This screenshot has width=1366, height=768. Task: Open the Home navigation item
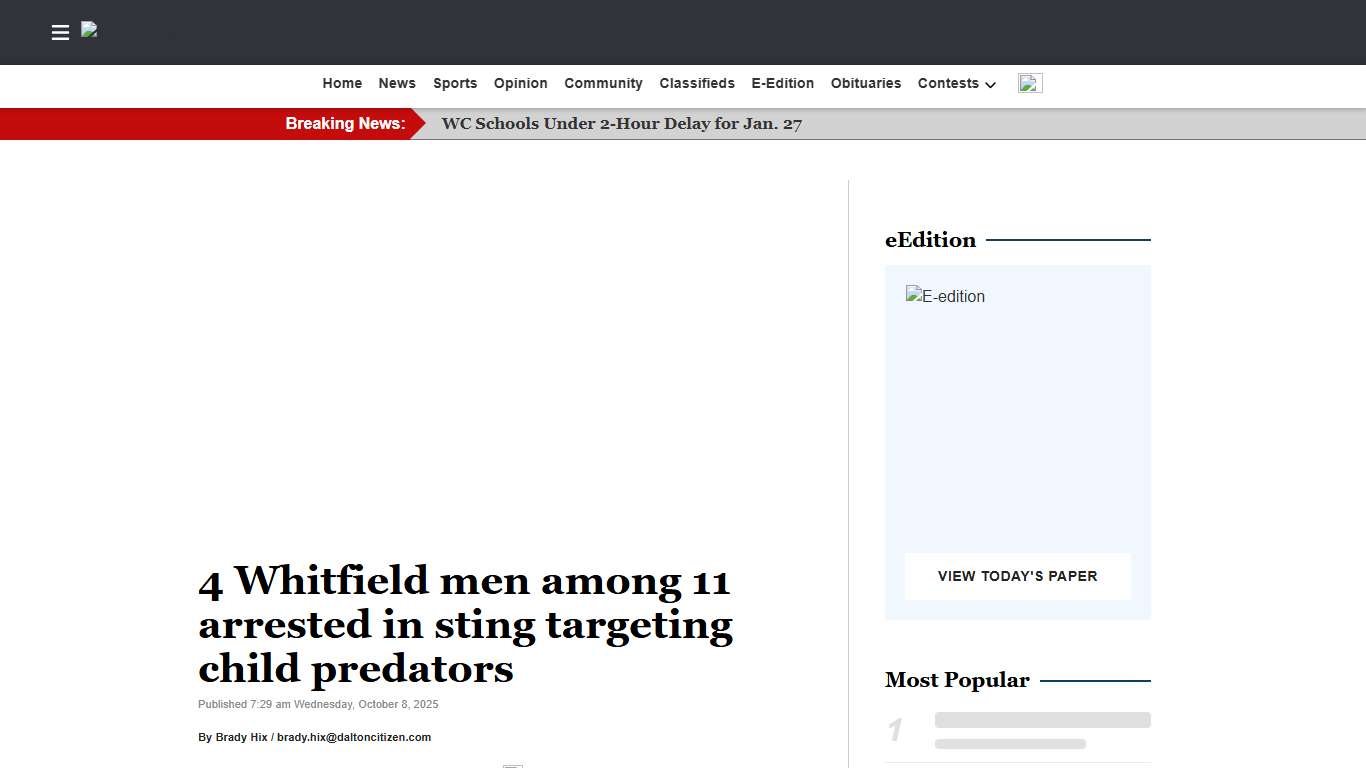point(342,84)
